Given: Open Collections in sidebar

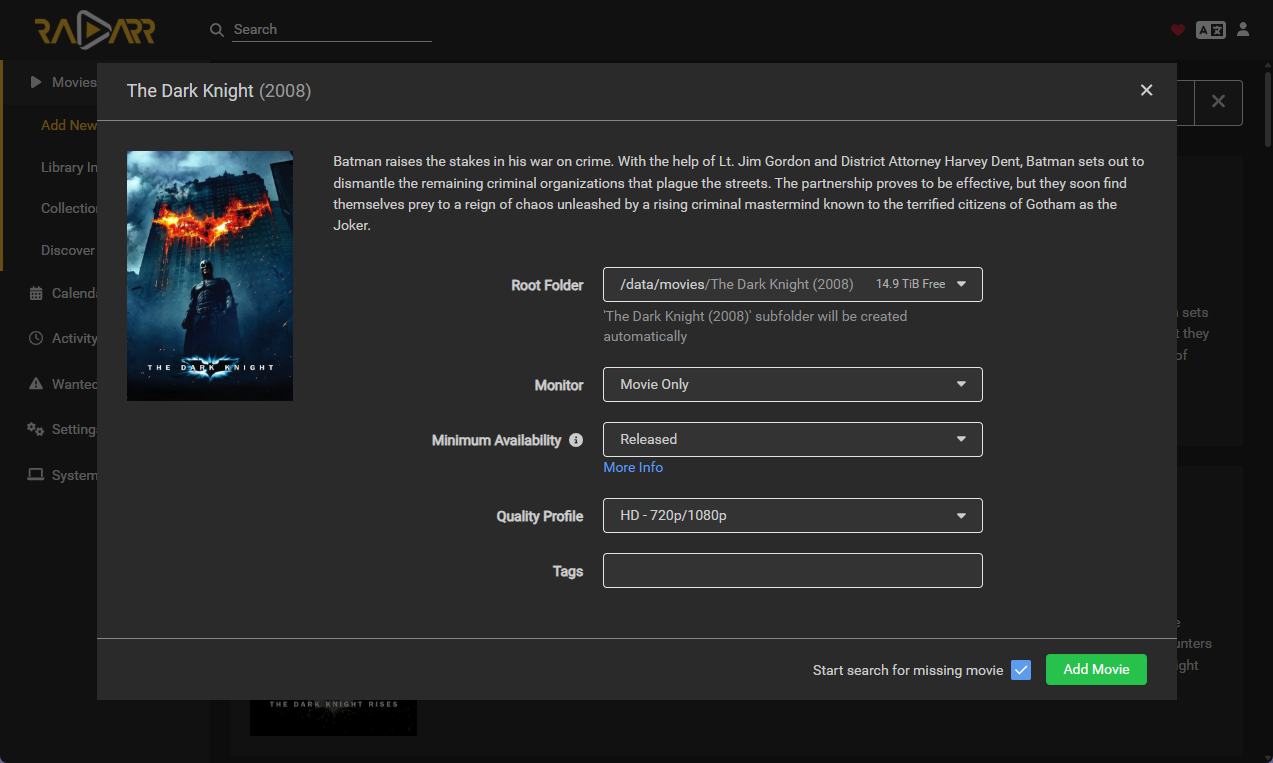Looking at the screenshot, I should [69, 208].
